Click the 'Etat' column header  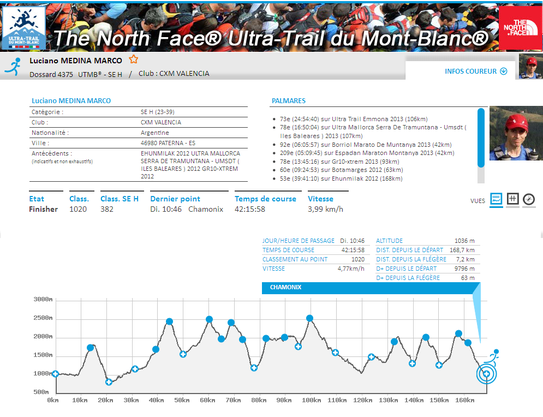(x=36, y=199)
